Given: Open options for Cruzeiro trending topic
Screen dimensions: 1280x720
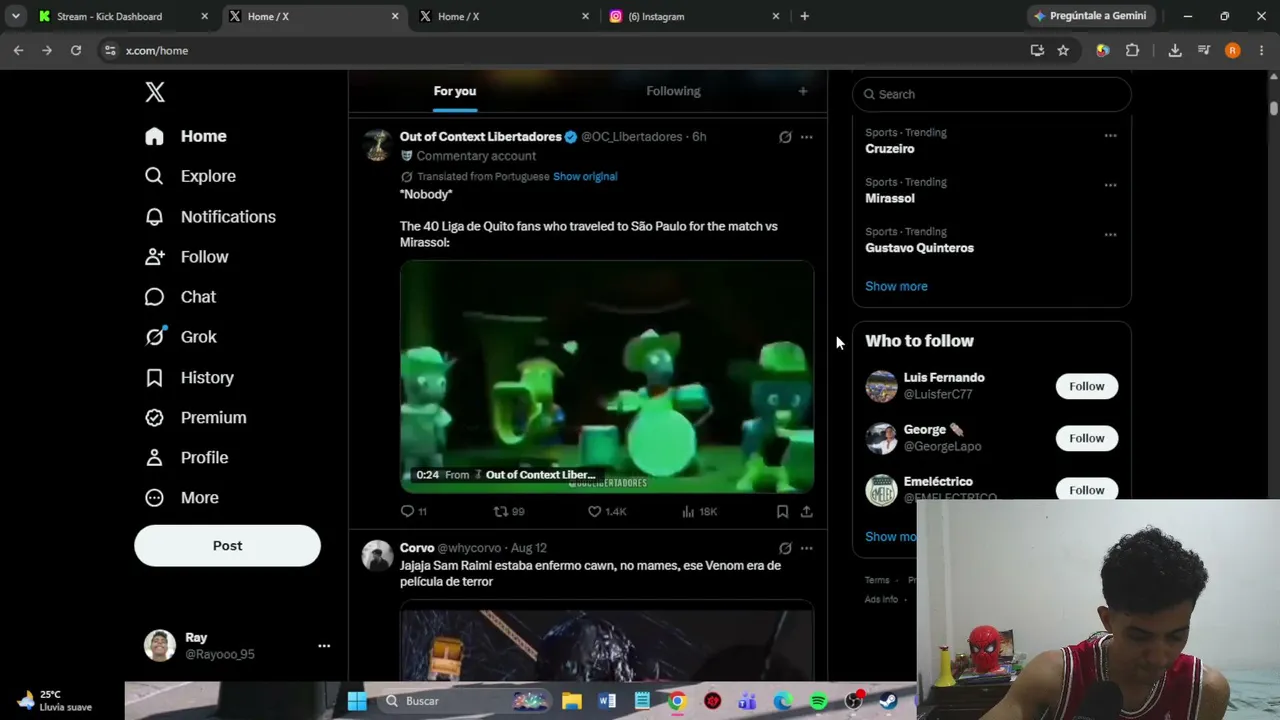Looking at the screenshot, I should (1110, 135).
